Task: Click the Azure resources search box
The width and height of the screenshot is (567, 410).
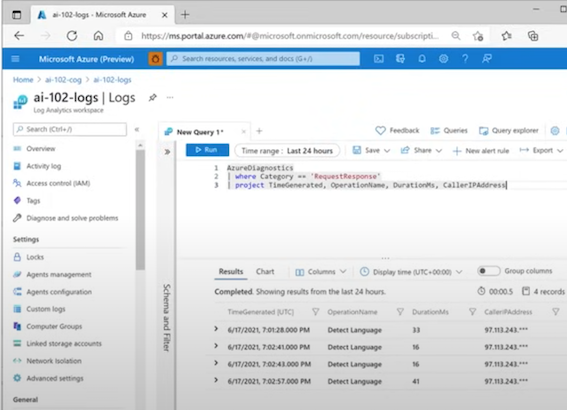Action: tap(263, 59)
